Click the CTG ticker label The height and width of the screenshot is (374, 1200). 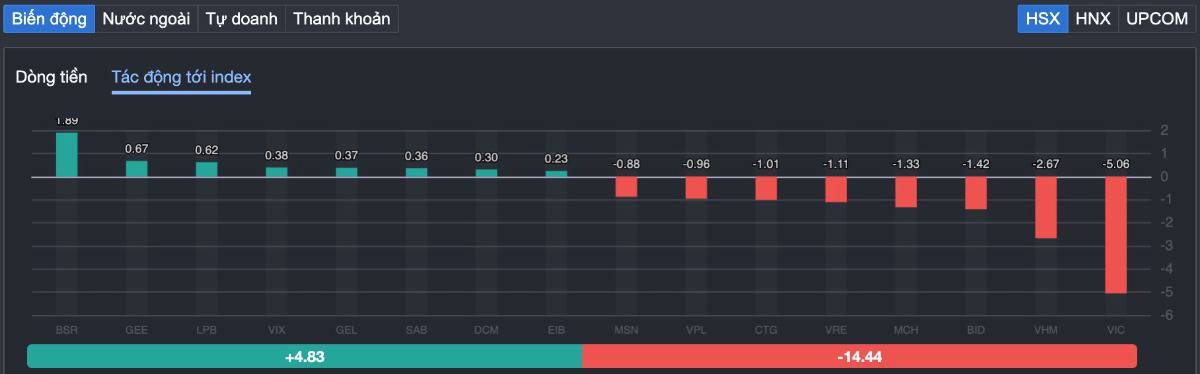tap(766, 329)
